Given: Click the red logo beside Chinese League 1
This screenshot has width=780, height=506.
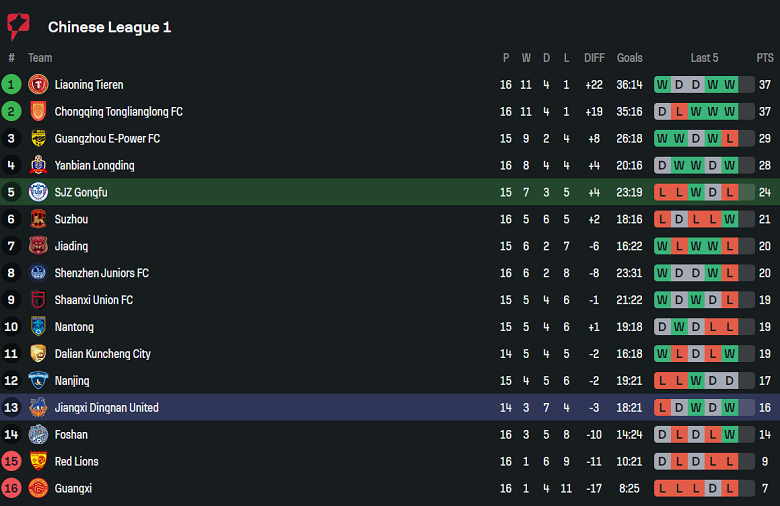Looking at the screenshot, I should [x=19, y=26].
